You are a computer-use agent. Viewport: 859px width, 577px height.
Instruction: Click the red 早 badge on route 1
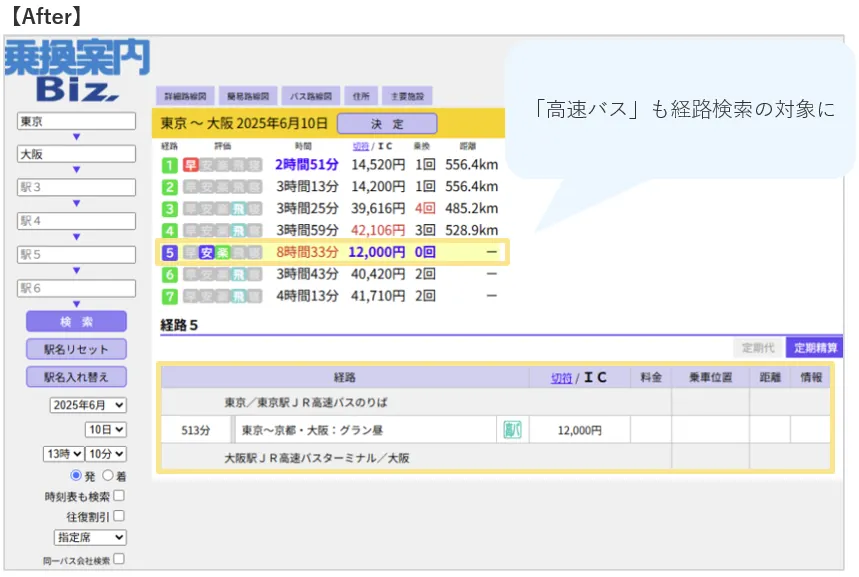[x=190, y=164]
